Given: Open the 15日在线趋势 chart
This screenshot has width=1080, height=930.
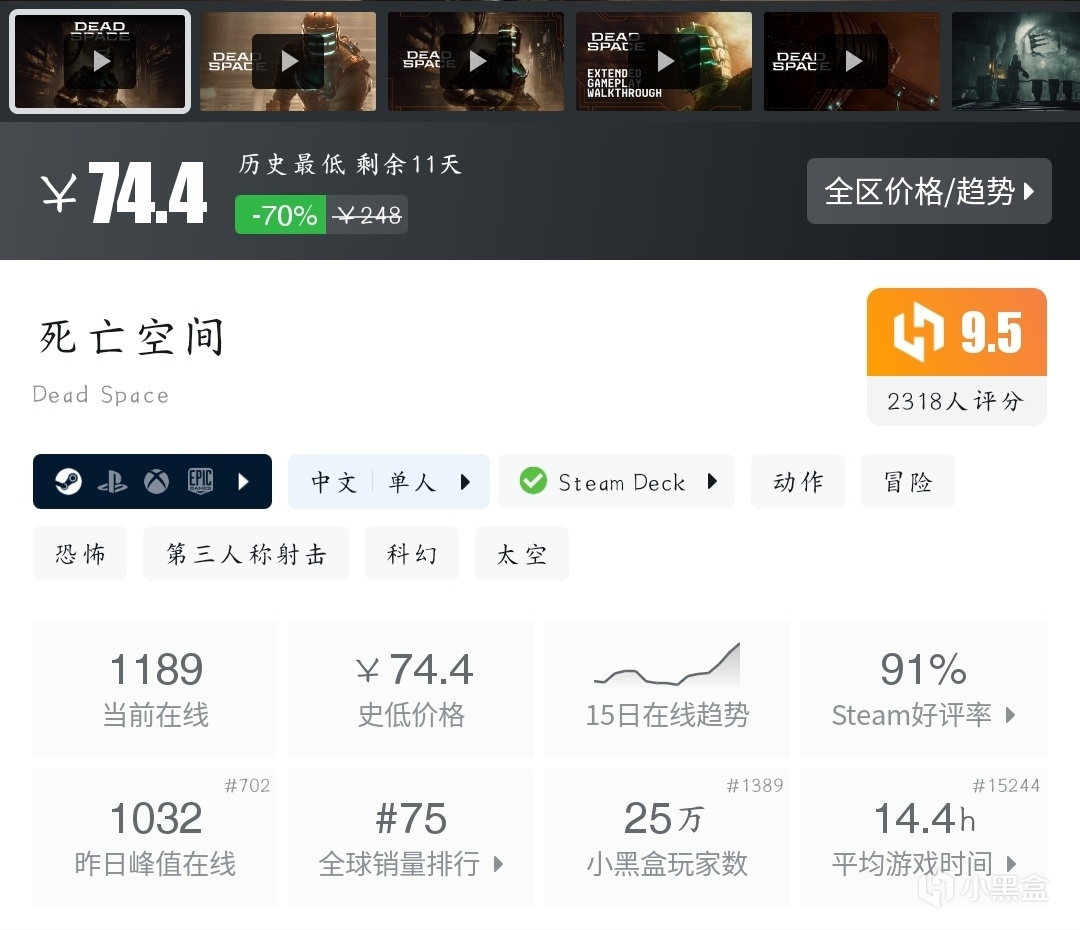Looking at the screenshot, I should coord(667,689).
